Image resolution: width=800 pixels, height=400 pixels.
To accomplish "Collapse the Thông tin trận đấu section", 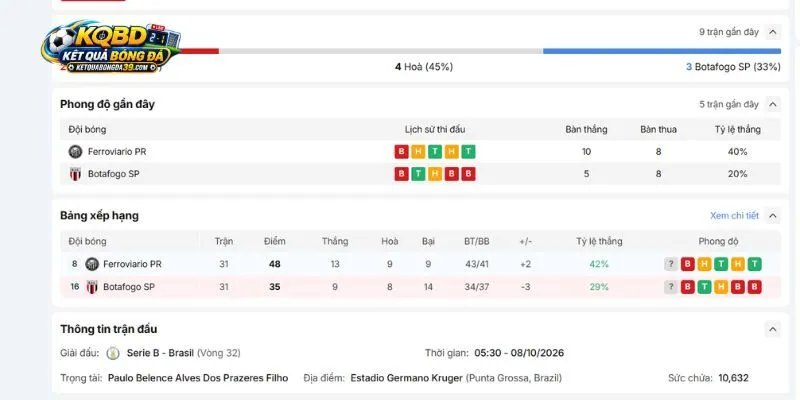I will pyautogui.click(x=772, y=329).
